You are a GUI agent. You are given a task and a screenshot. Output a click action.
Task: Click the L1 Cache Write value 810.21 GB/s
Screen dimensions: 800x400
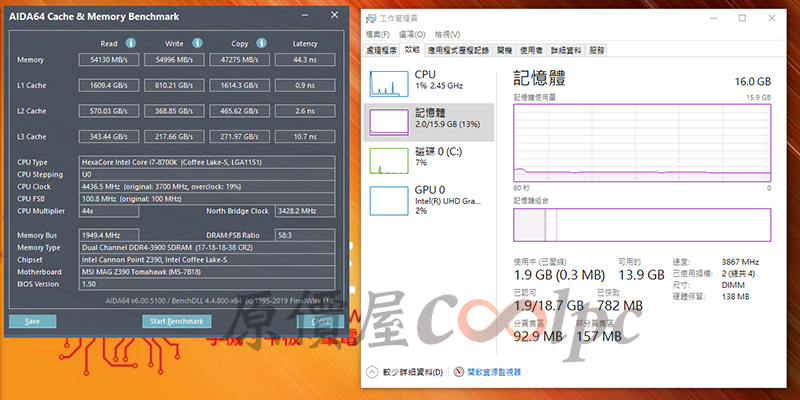pos(174,85)
